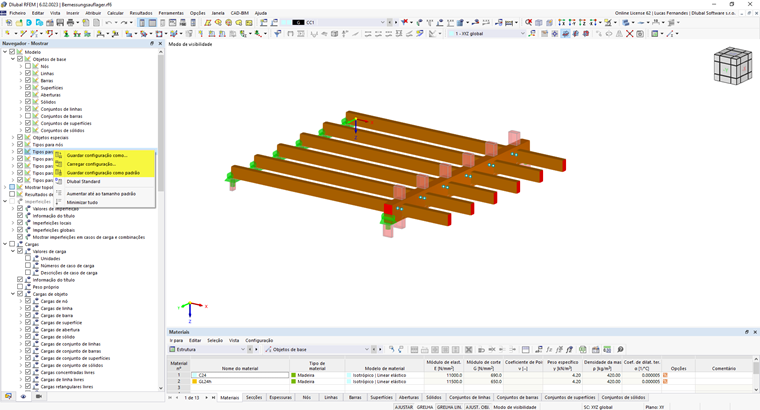Choose Dlubal Standard in context menu
The height and width of the screenshot is (410, 760).
tap(83, 181)
